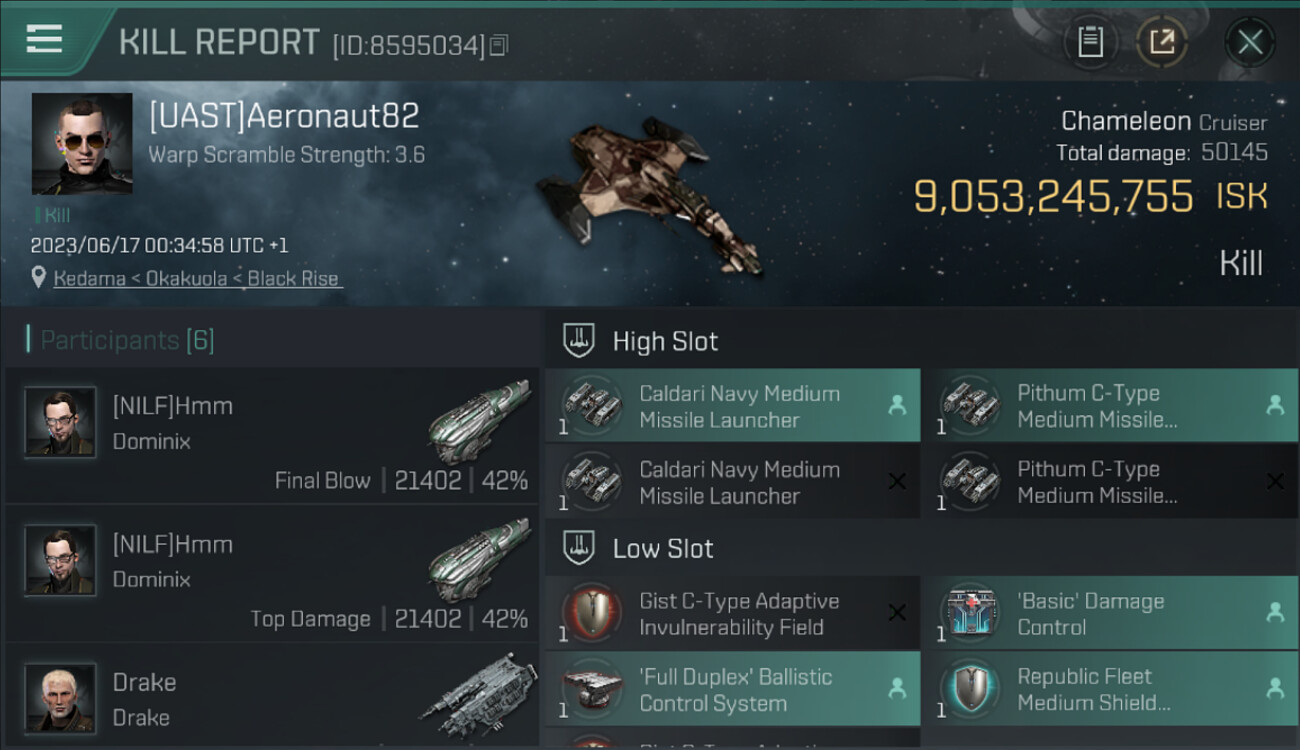Select the destroyed Caldari Navy Medium Missile Launcher
The image size is (1300, 750).
click(733, 482)
